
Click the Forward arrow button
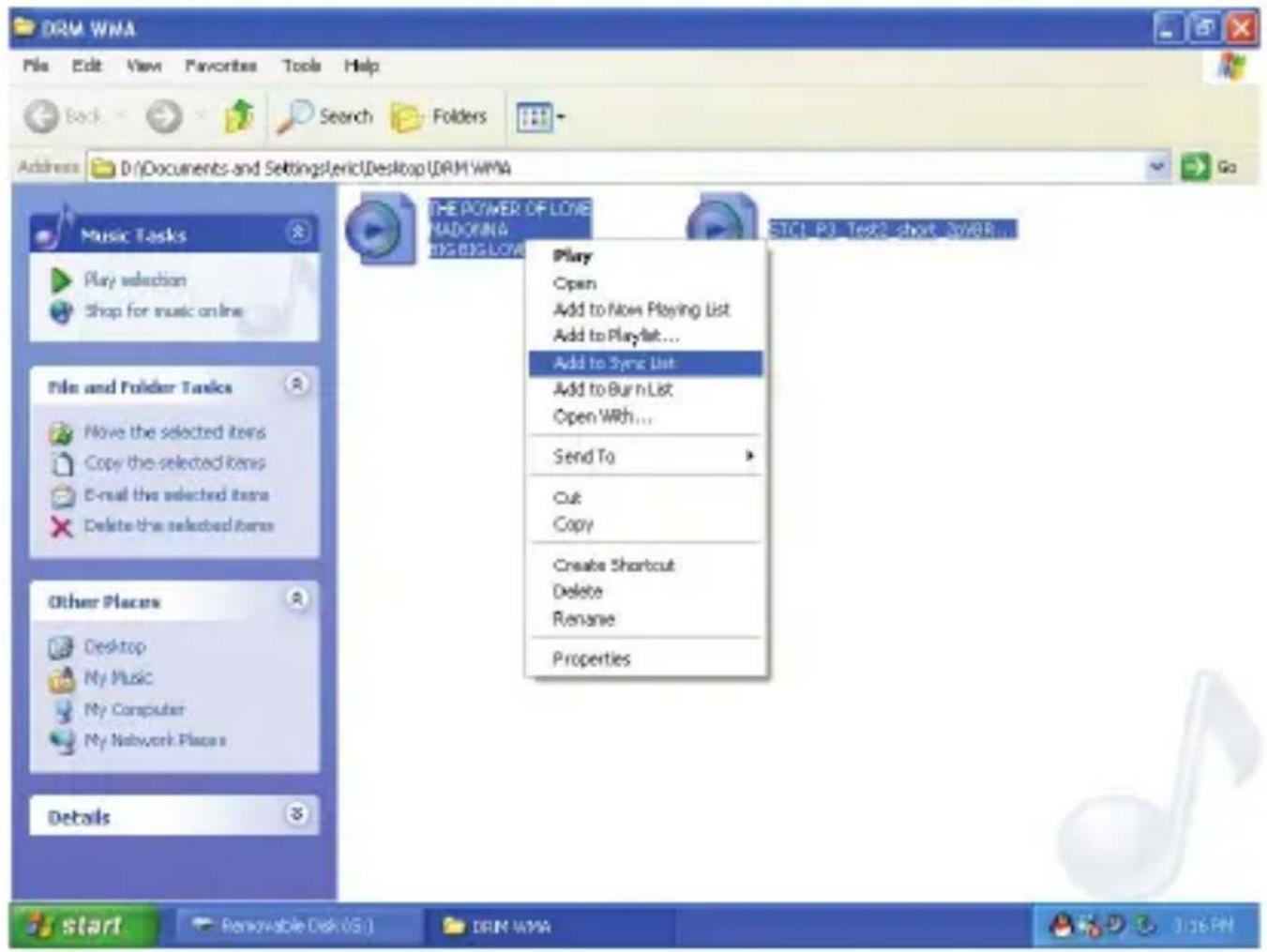point(164,116)
